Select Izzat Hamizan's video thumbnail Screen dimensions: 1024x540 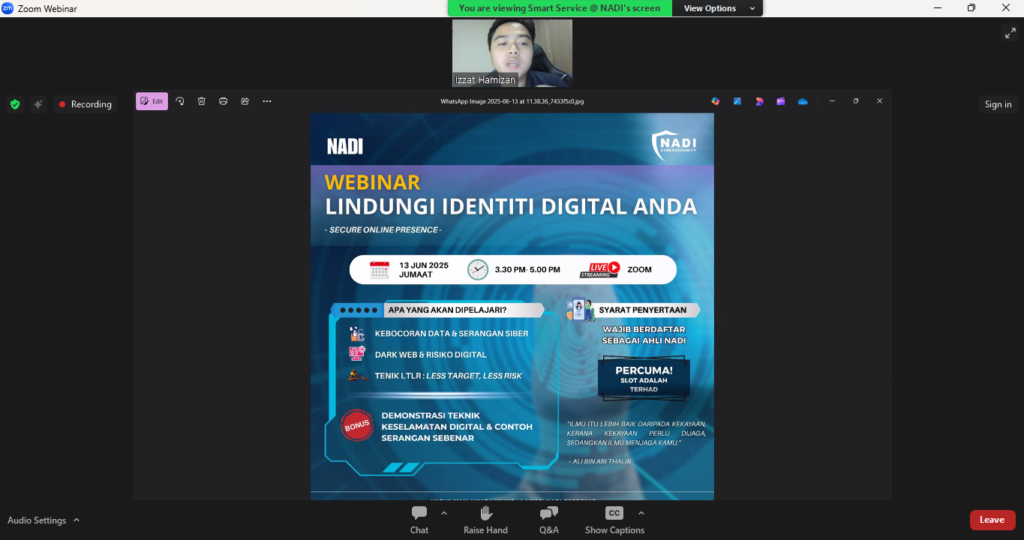(512, 53)
